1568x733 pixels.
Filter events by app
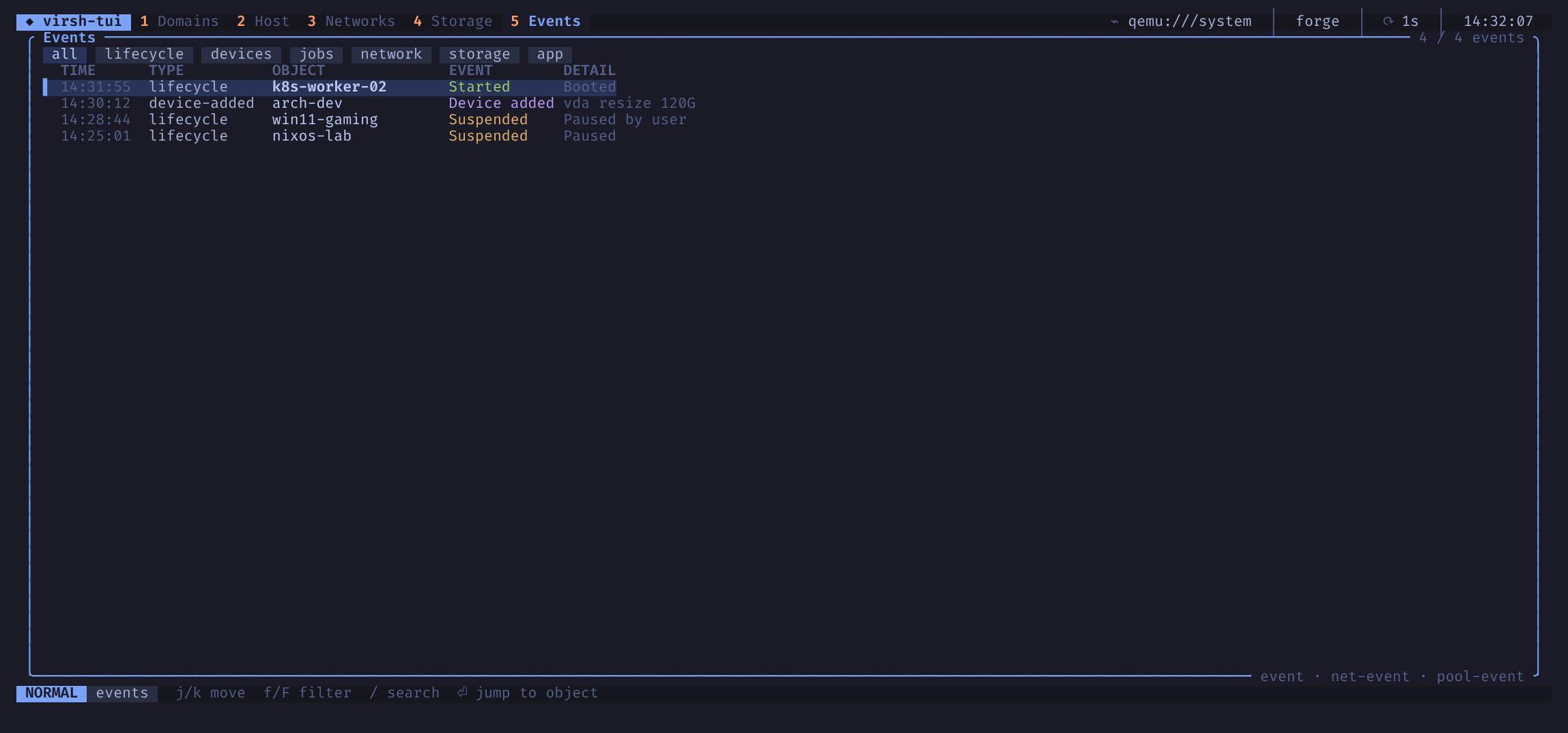click(x=550, y=55)
